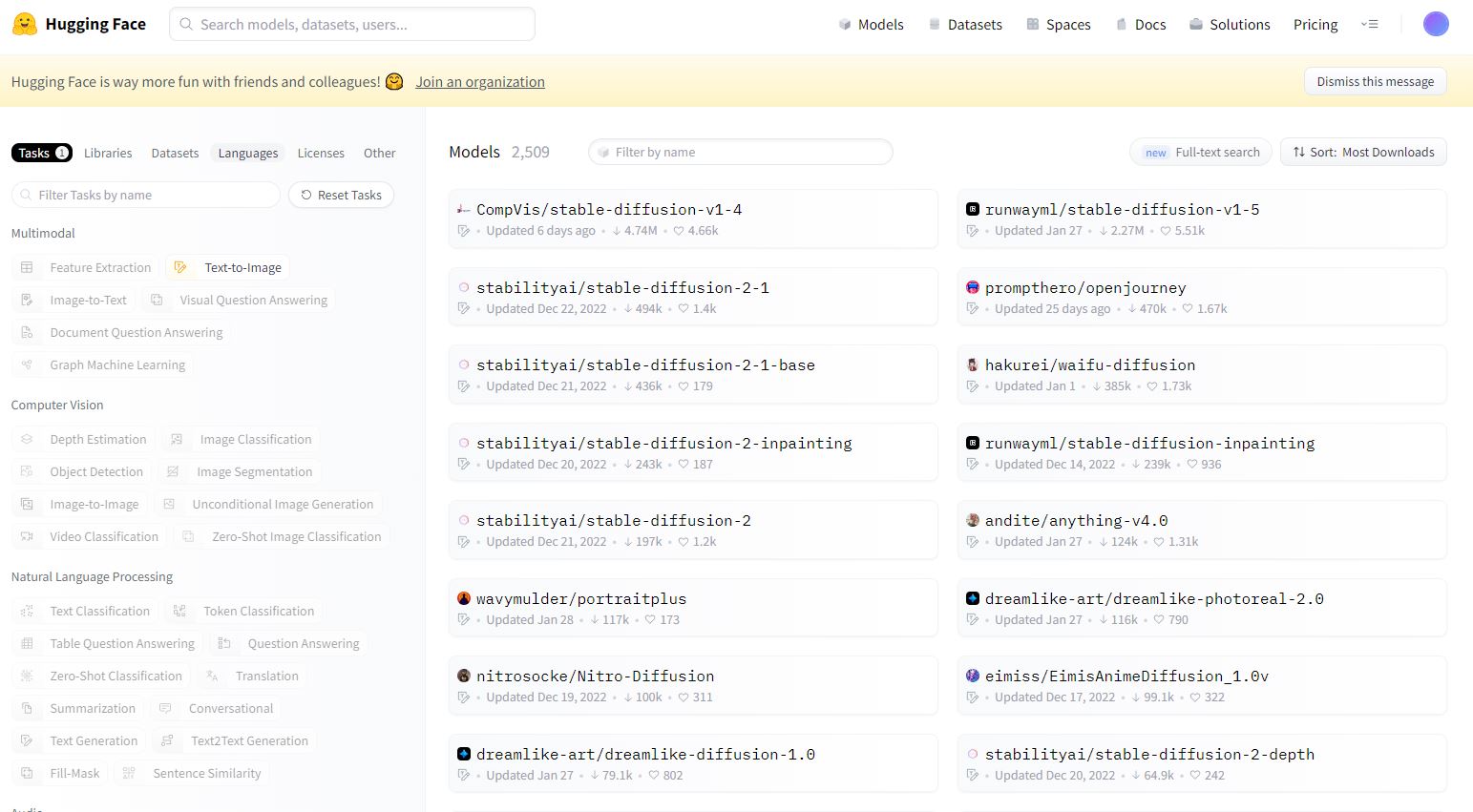Viewport: 1473px width, 812px height.
Task: Click the Translation task icon
Action: [x=212, y=676]
